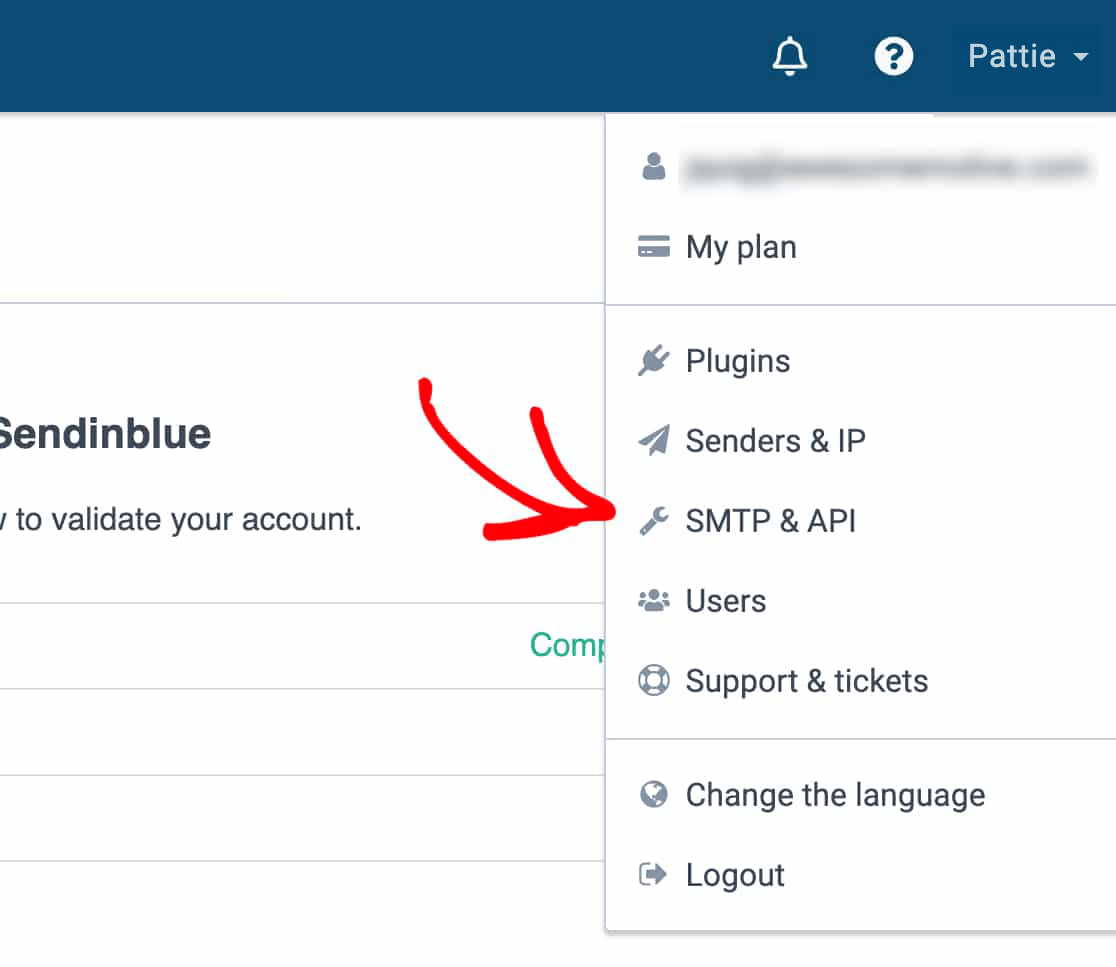Click the wrench icon beside SMTP & API
Screen dimensions: 1116x967
coord(654,520)
